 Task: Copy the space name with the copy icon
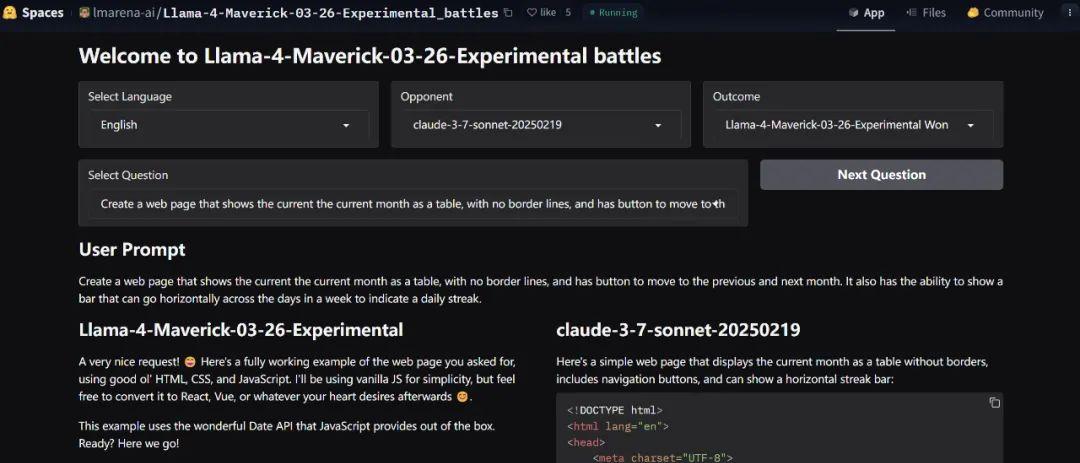click(x=508, y=12)
